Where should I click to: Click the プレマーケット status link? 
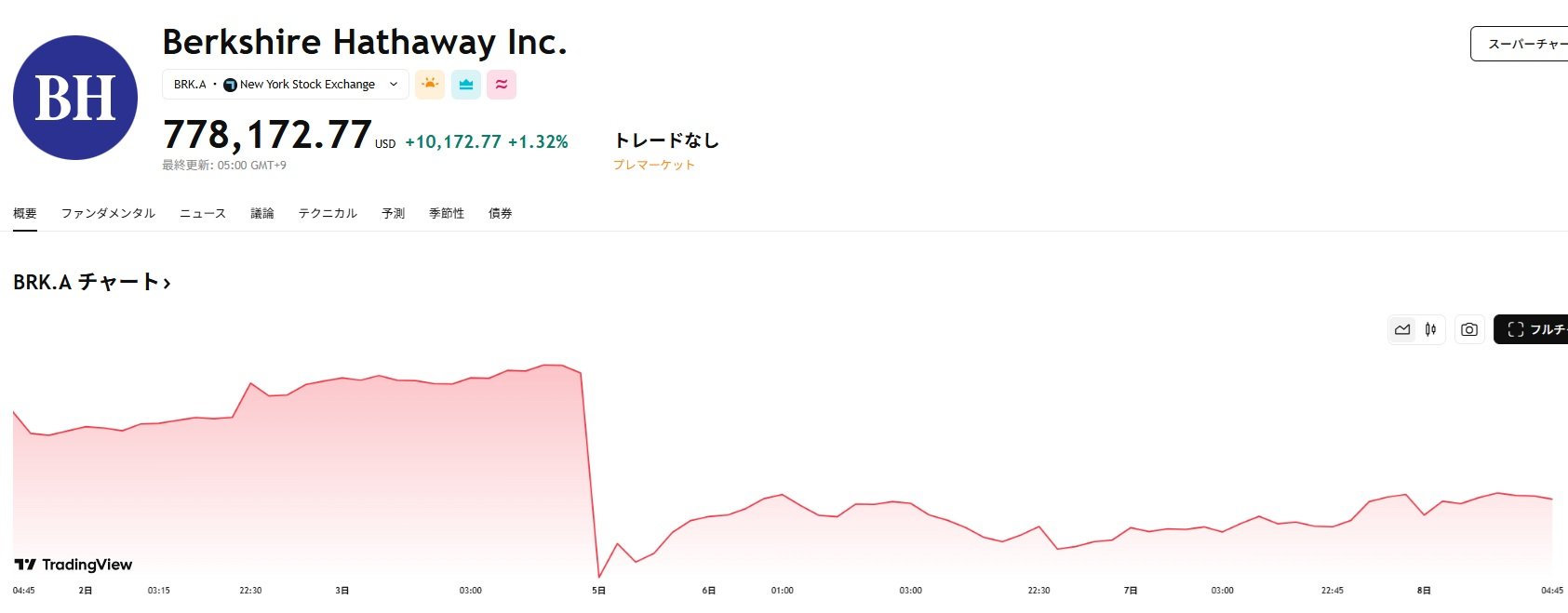coord(652,164)
